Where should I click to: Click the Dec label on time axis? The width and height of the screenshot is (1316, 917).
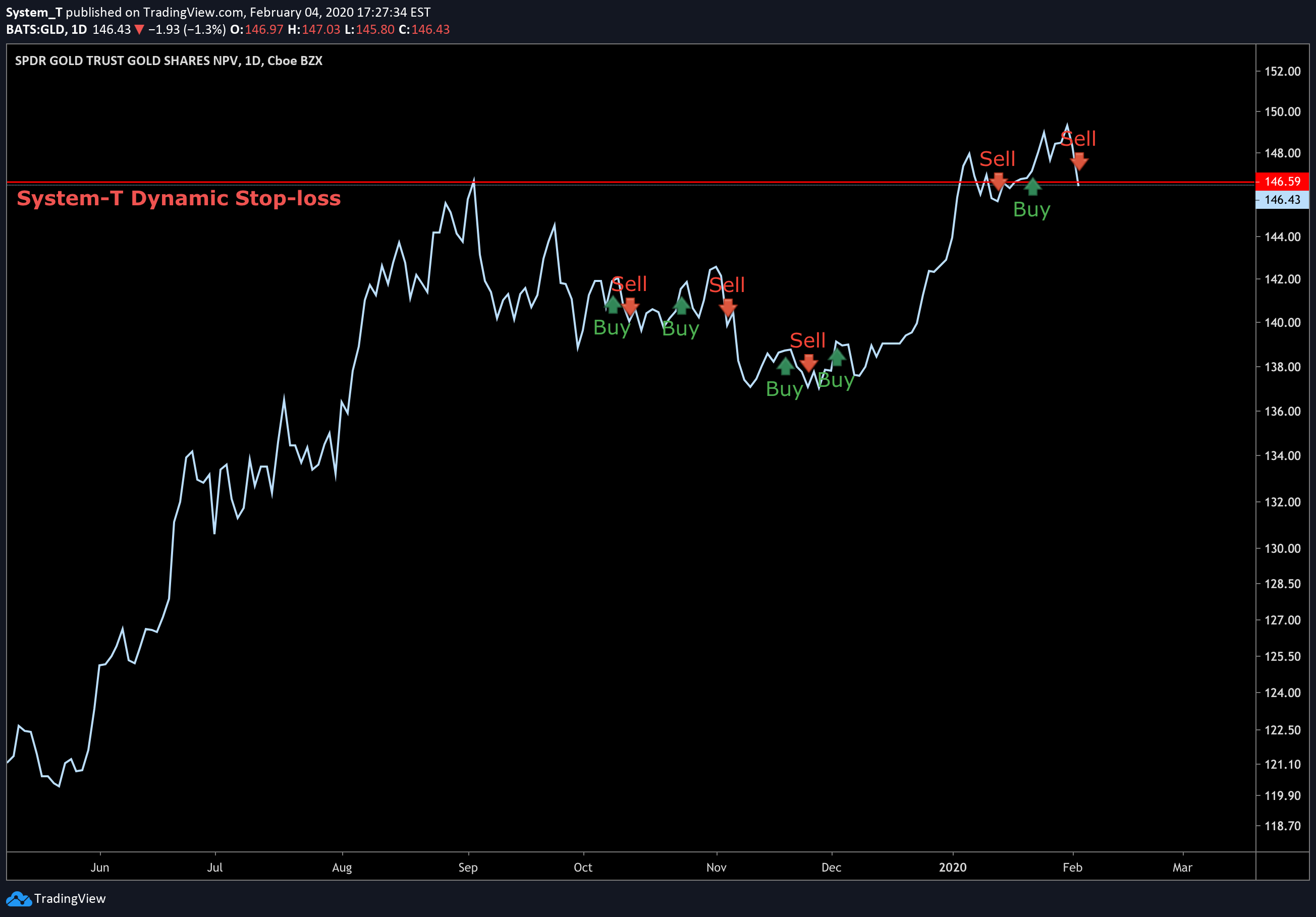click(x=832, y=867)
